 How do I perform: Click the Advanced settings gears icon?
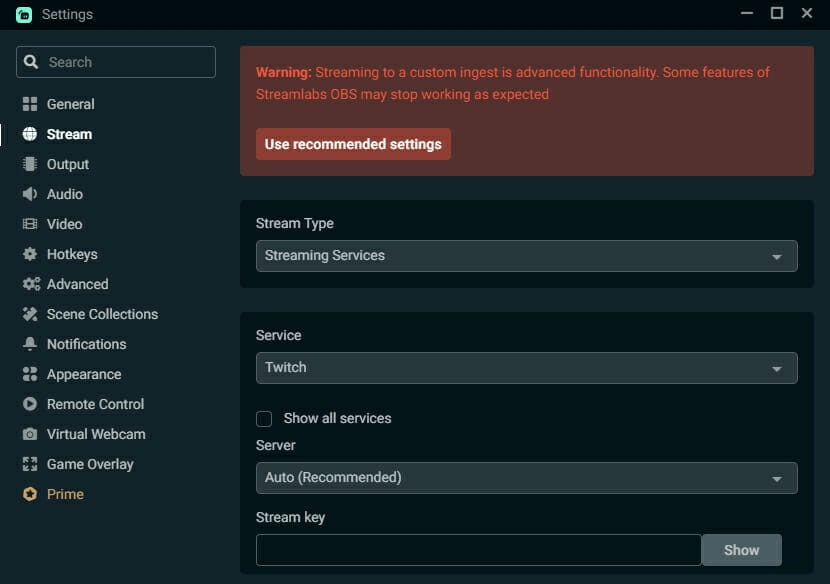tap(29, 284)
